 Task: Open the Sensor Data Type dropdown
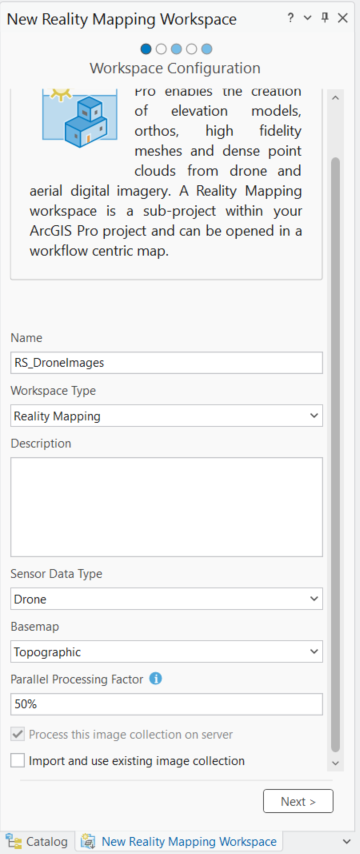click(x=167, y=599)
